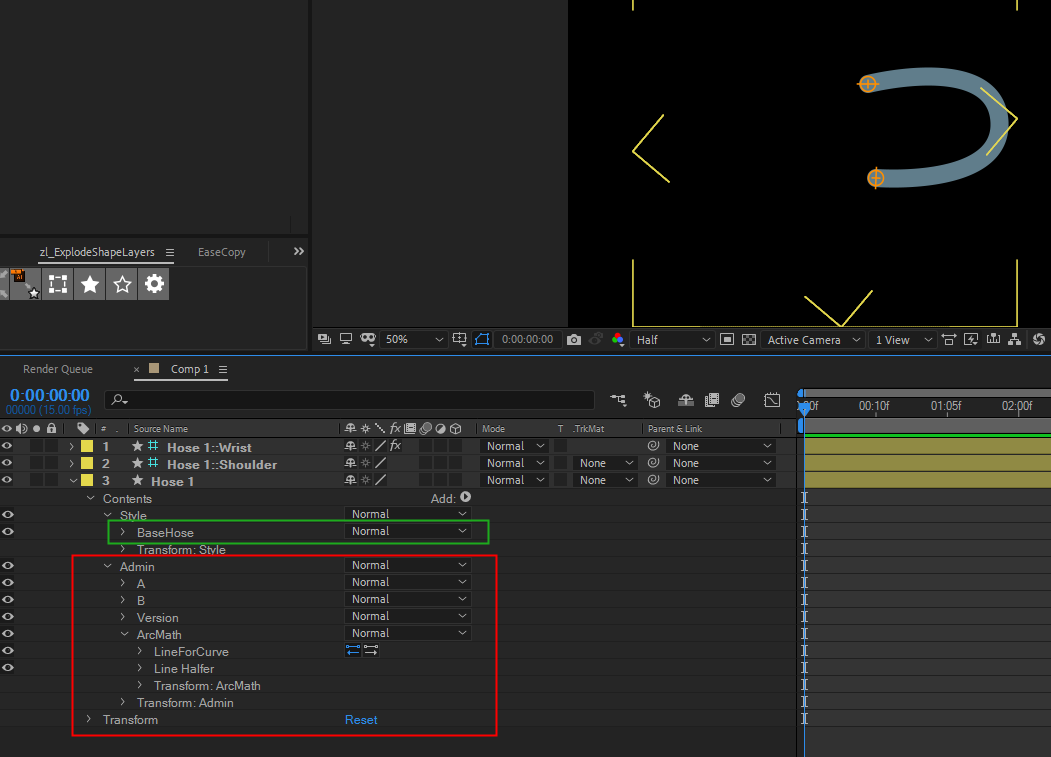The height and width of the screenshot is (757, 1051).
Task: Open the viewer resolution Half dropdown
Action: click(674, 340)
